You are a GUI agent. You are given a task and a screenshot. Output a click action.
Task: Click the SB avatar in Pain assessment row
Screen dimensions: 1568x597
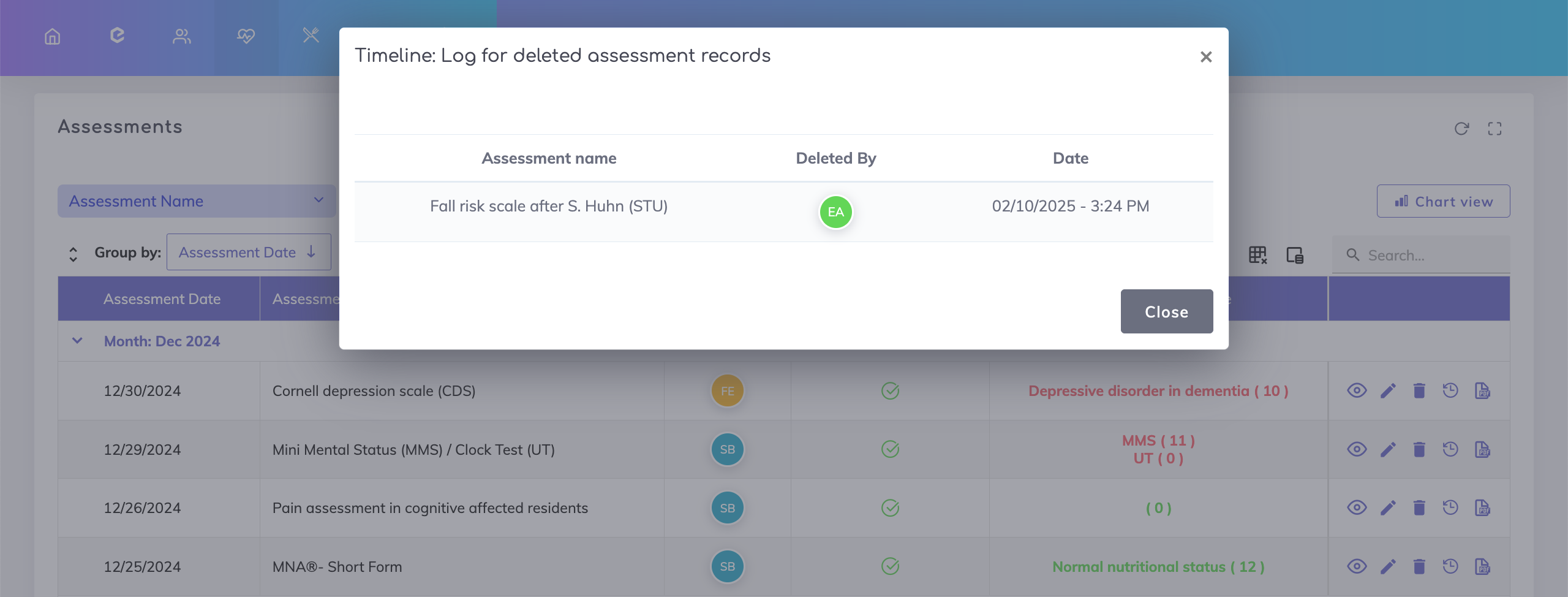tap(728, 508)
